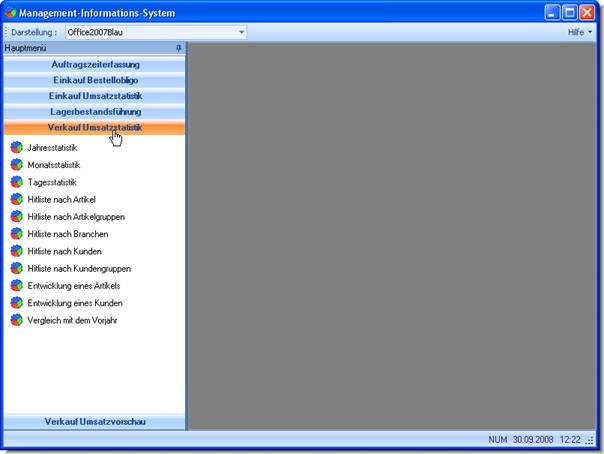604x454 pixels.
Task: Click the icon next to Hitliste nach Artikel
Action: (x=17, y=199)
